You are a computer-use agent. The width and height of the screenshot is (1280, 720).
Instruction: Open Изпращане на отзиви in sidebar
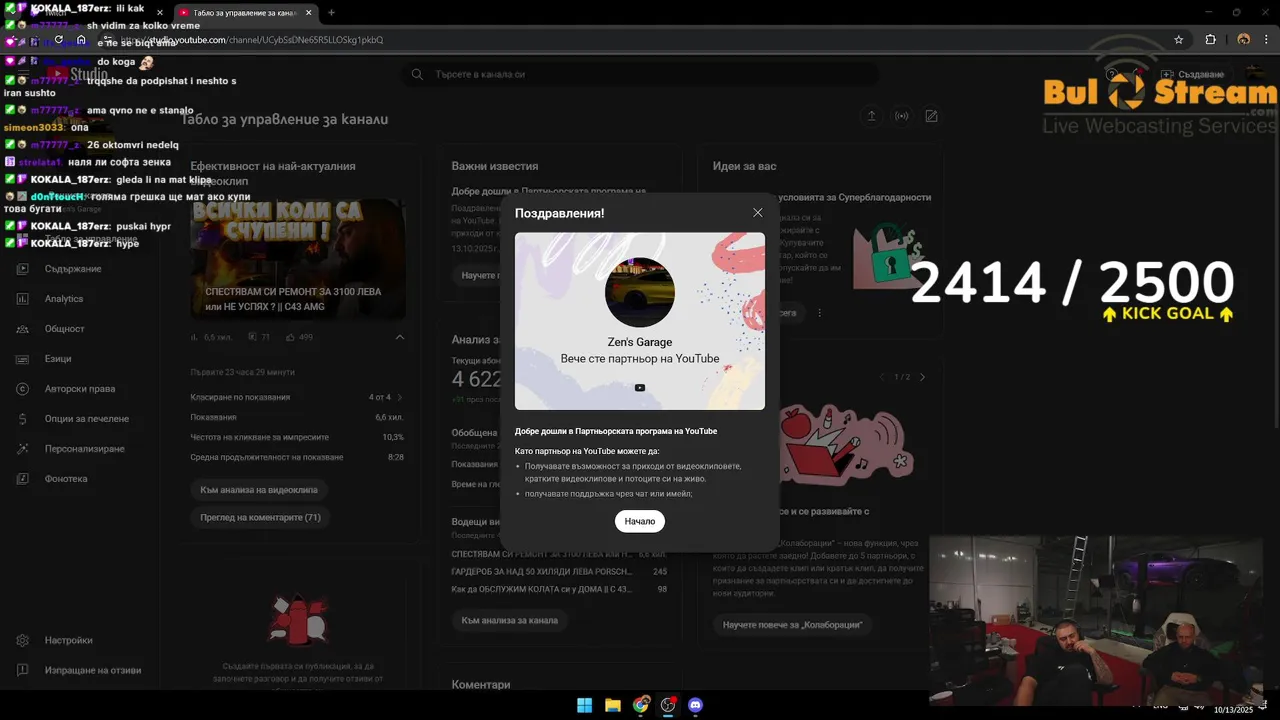click(x=92, y=670)
